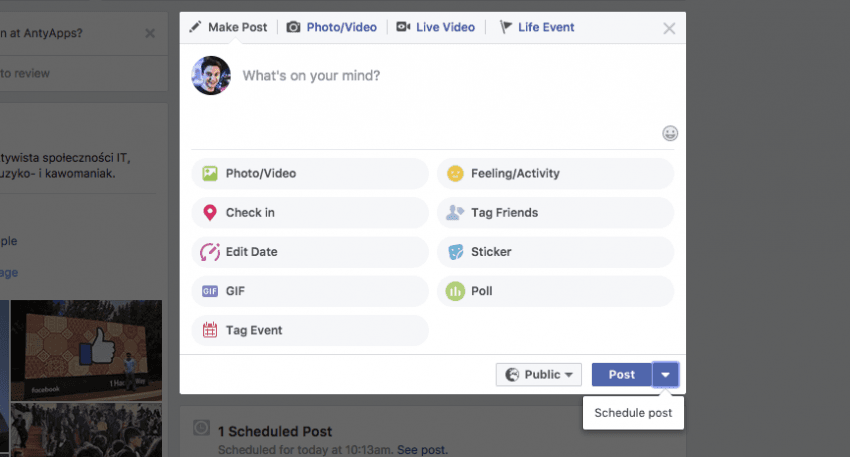Follow the See post link
Image resolution: width=850 pixels, height=457 pixels.
click(422, 450)
